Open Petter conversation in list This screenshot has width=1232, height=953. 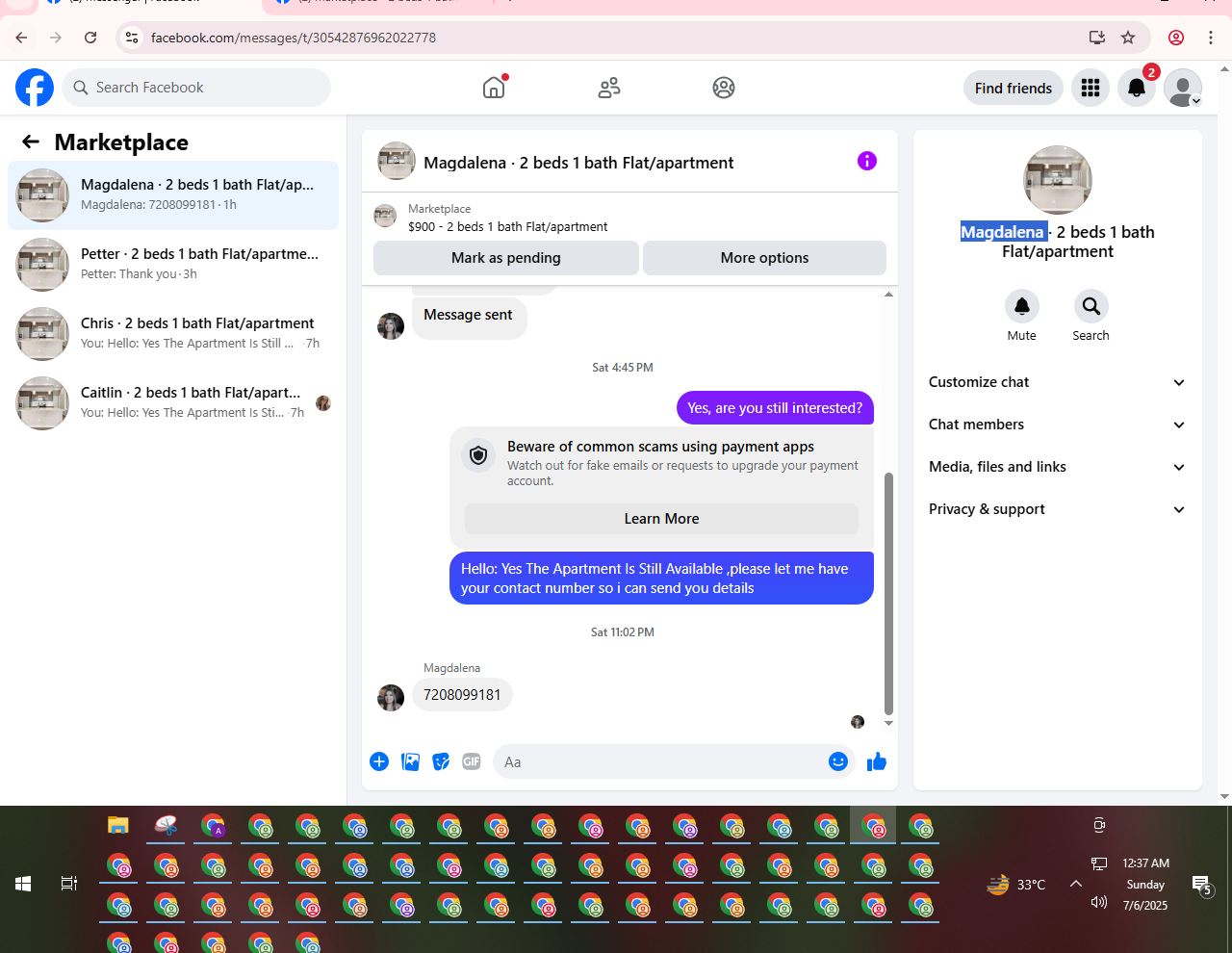pos(173,265)
